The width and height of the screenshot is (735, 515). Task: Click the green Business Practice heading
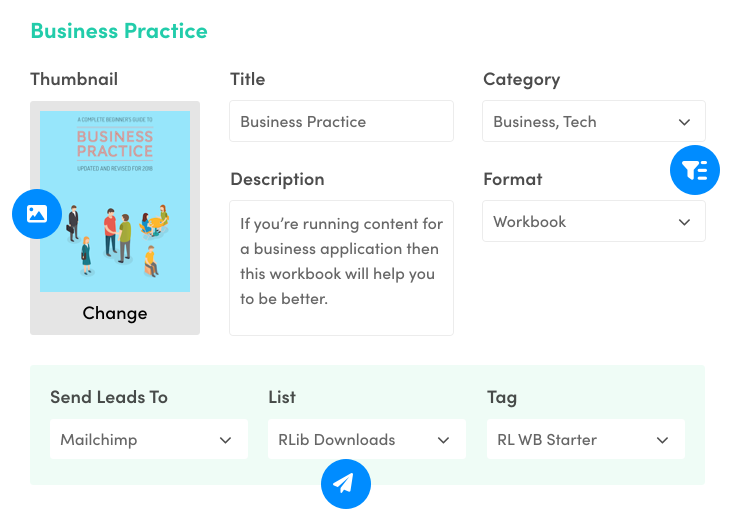119,30
